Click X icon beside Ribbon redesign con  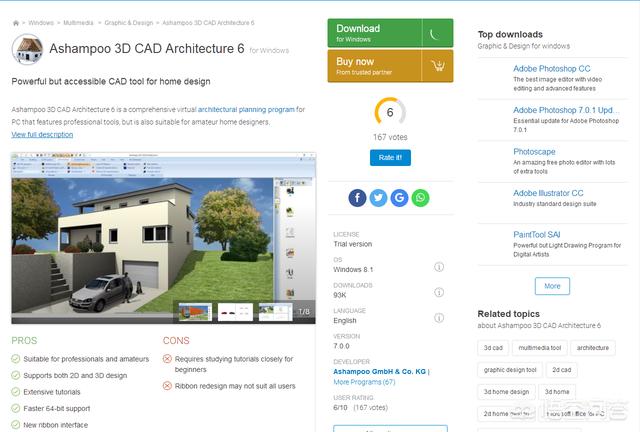[x=167, y=386]
